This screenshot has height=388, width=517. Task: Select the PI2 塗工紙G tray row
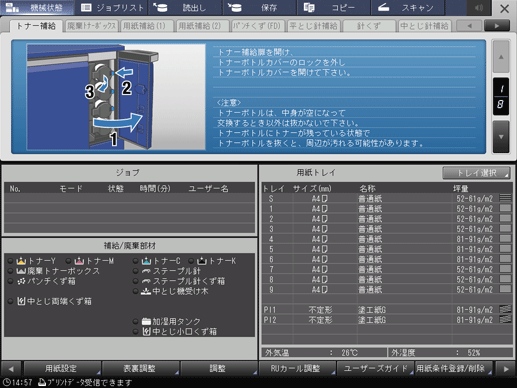coord(387,320)
